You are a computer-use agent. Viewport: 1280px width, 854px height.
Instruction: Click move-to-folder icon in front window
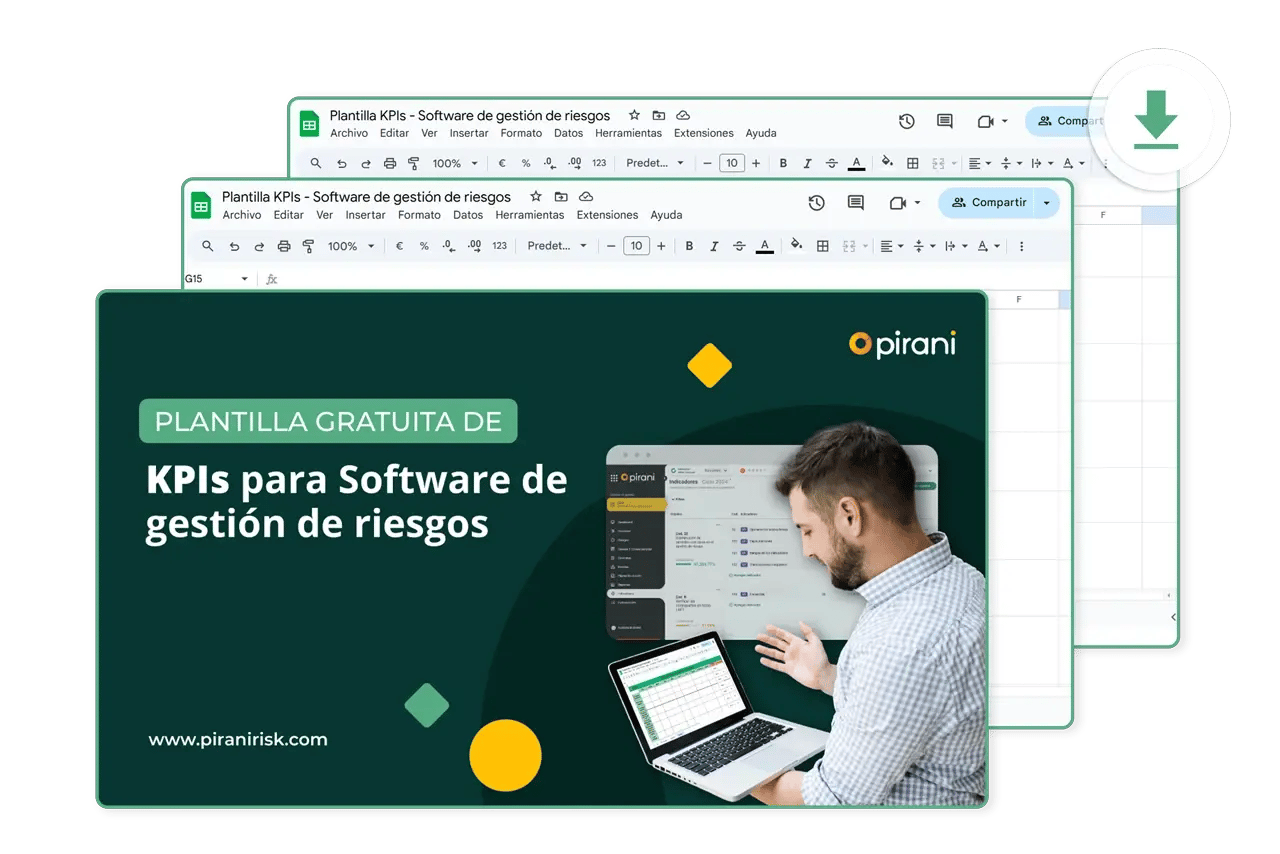coord(561,197)
